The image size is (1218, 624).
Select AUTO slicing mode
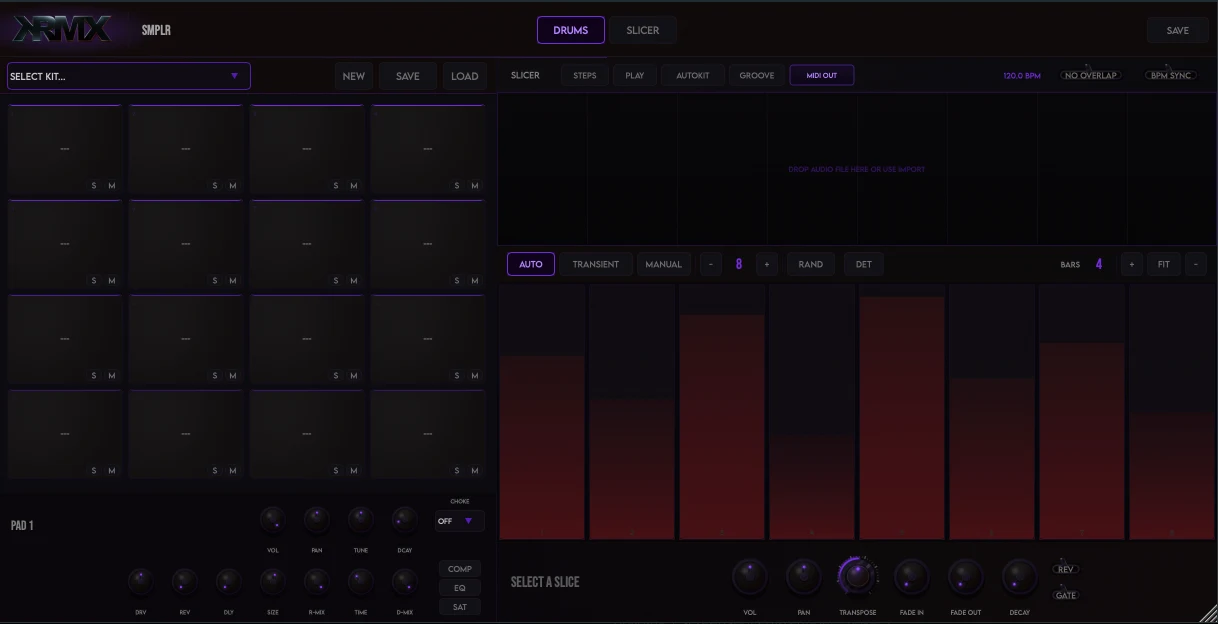(531, 264)
